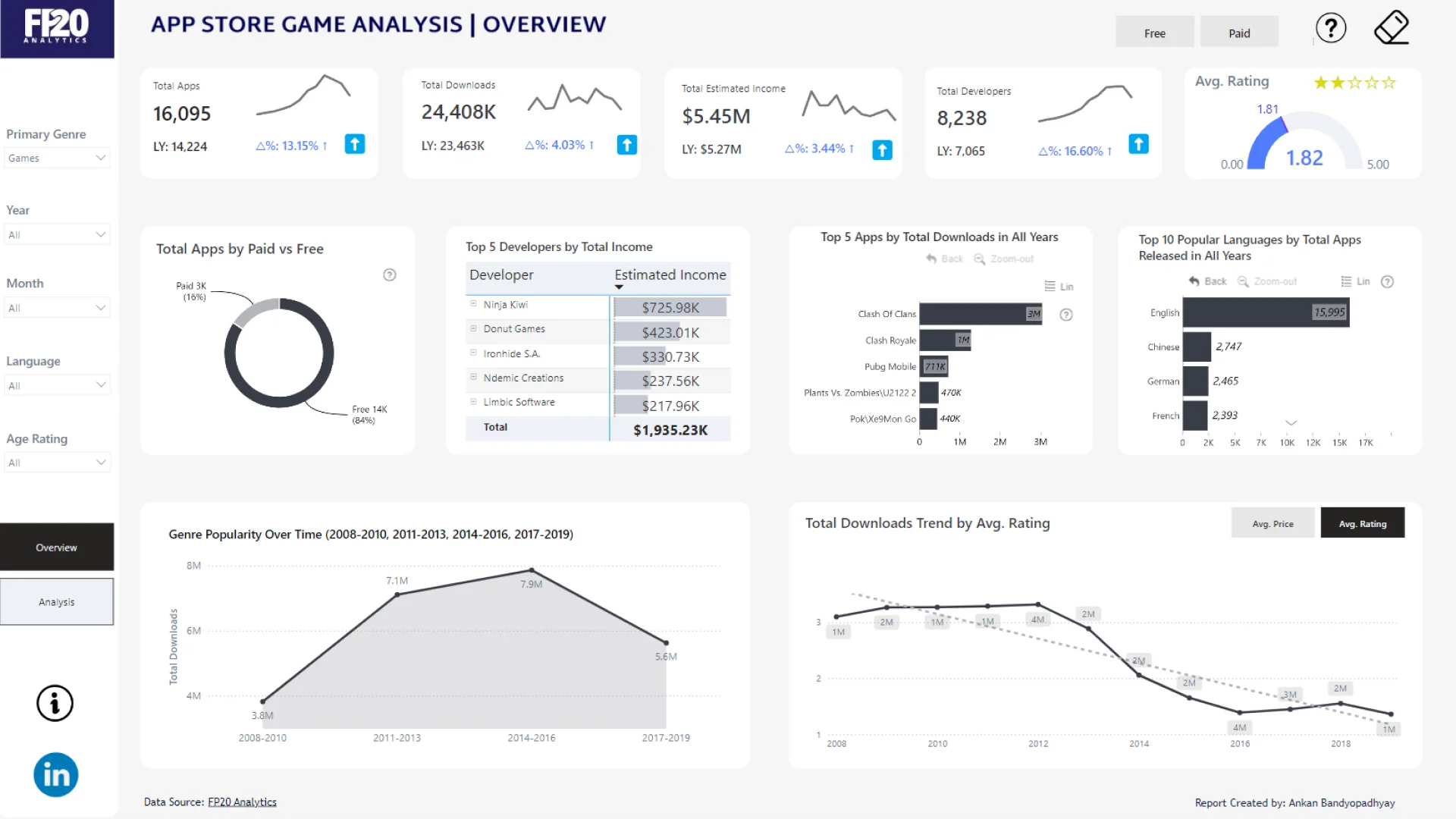Image resolution: width=1456 pixels, height=819 pixels.
Task: Go to the Overview page
Action: tap(57, 547)
